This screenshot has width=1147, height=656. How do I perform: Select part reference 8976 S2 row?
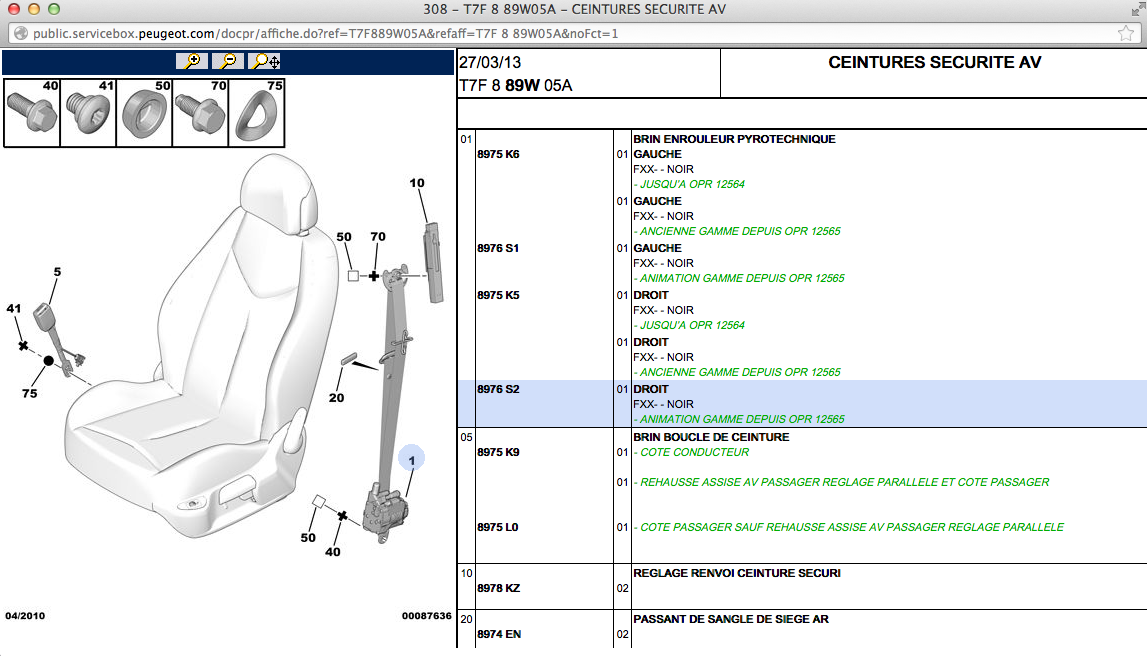[498, 389]
